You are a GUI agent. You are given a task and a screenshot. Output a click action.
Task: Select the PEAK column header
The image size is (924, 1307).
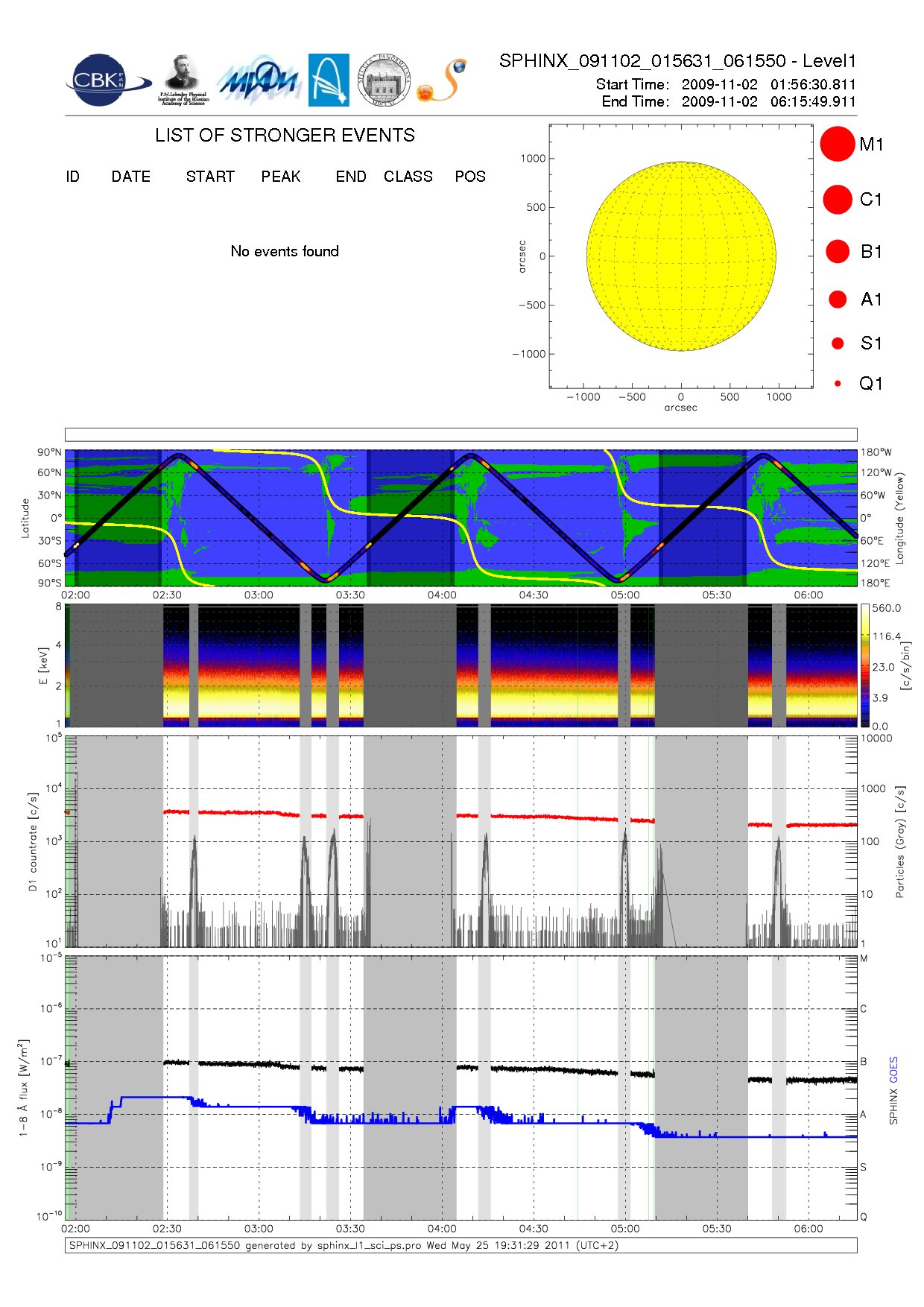pyautogui.click(x=280, y=177)
